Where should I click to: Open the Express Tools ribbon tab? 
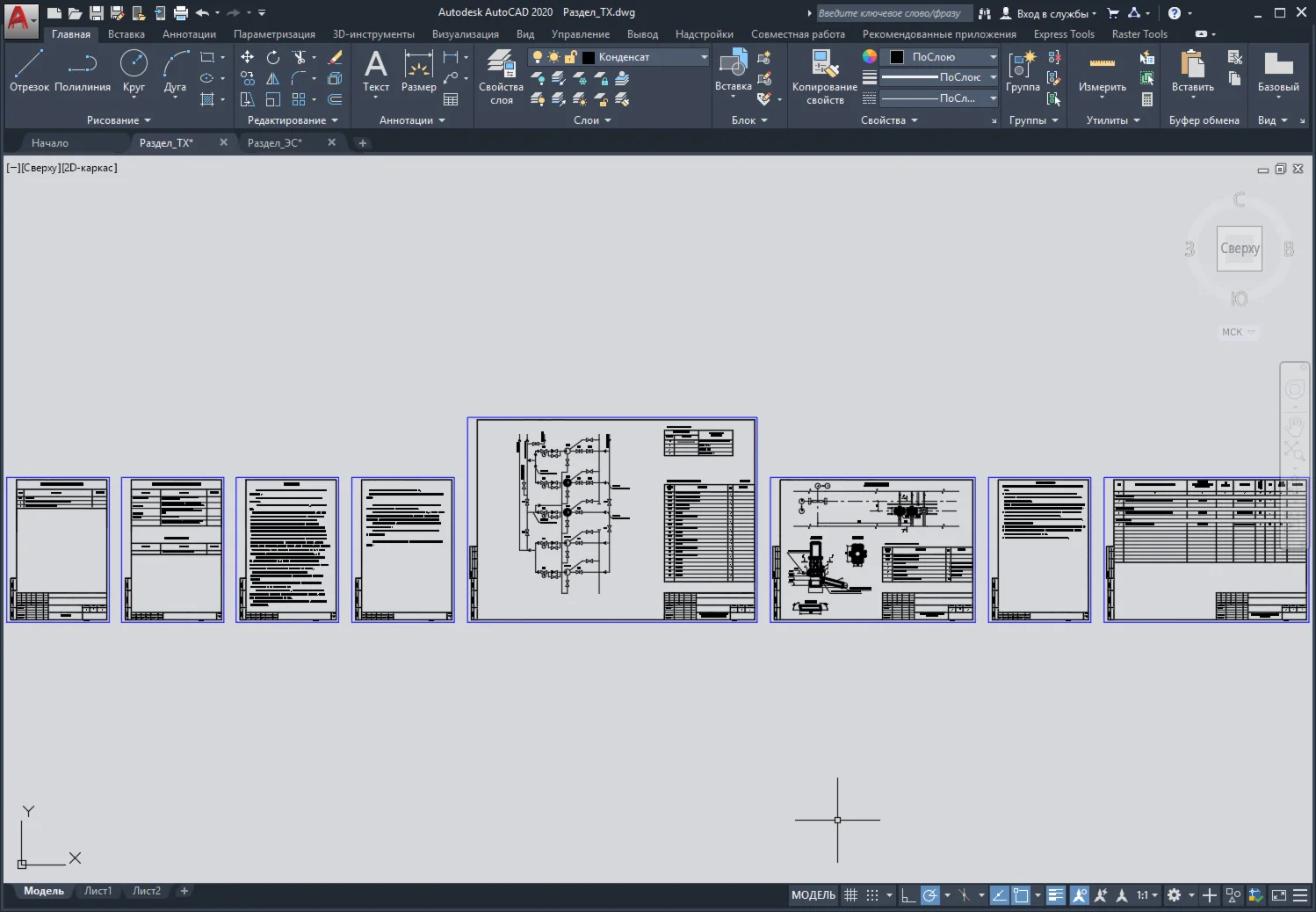[x=1064, y=34]
